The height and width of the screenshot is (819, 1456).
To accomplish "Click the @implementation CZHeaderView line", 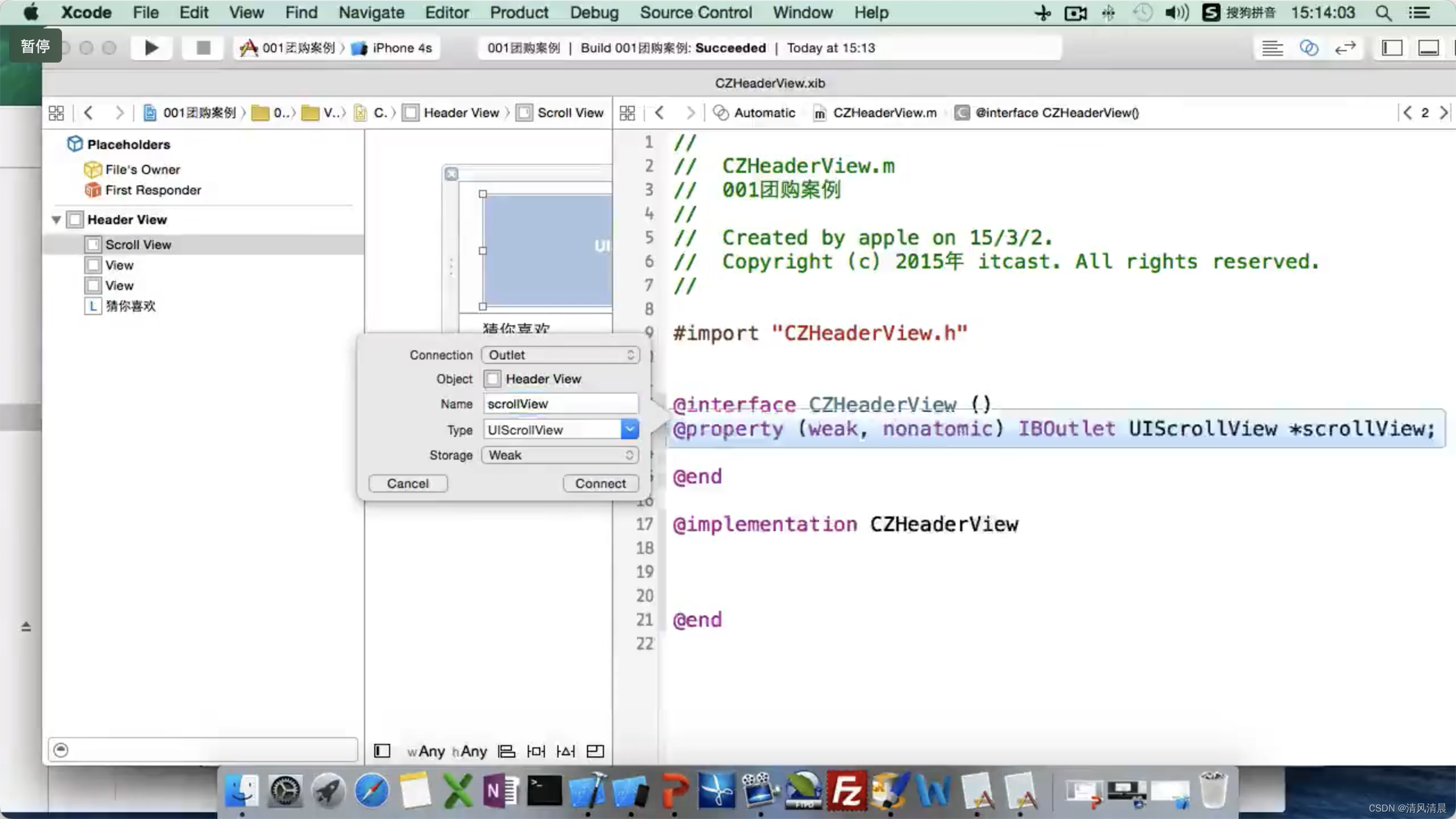I will pos(845,524).
